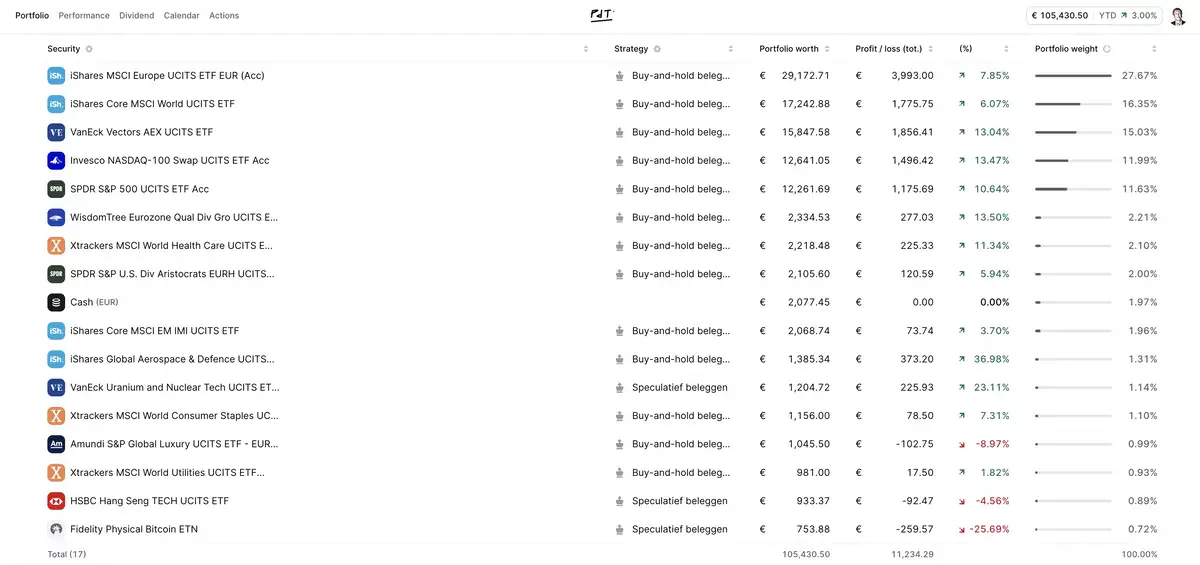Image resolution: width=1200 pixels, height=565 pixels.
Task: Open user profile avatar in top right
Action: coord(1177,16)
